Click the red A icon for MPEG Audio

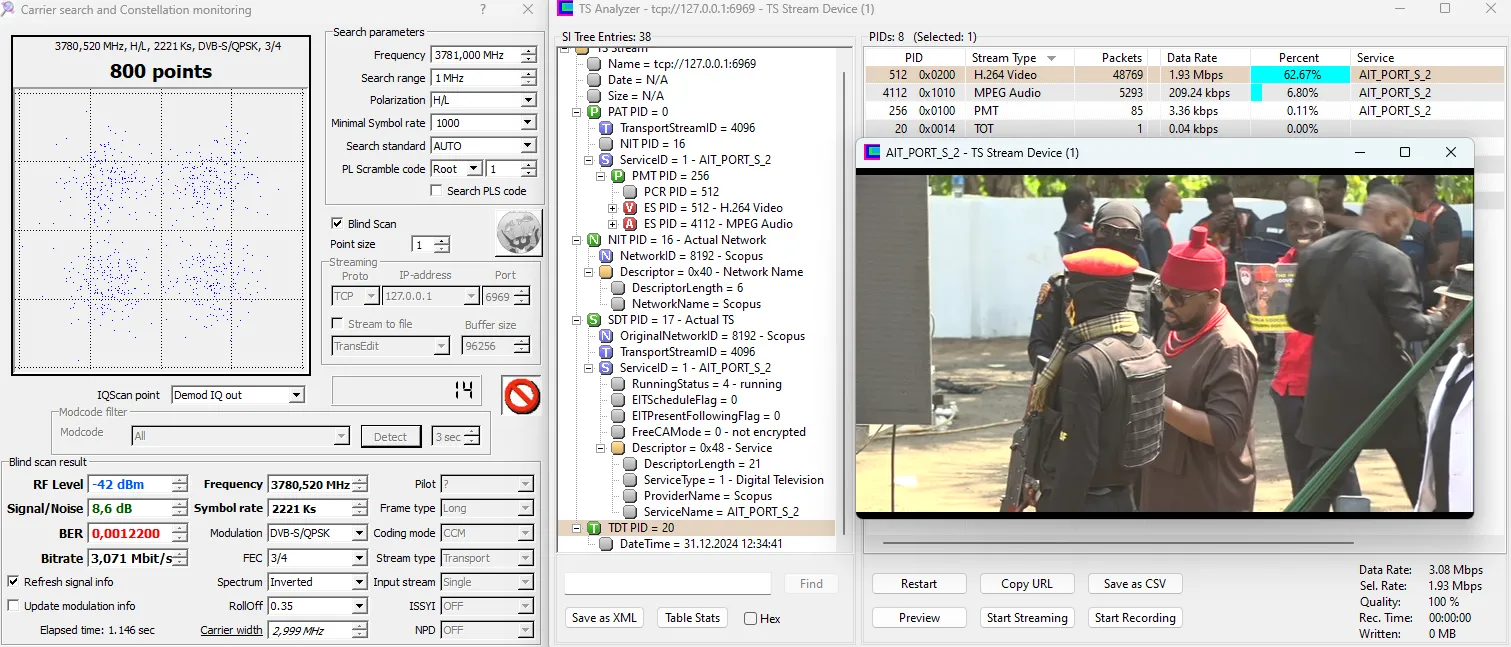(630, 224)
